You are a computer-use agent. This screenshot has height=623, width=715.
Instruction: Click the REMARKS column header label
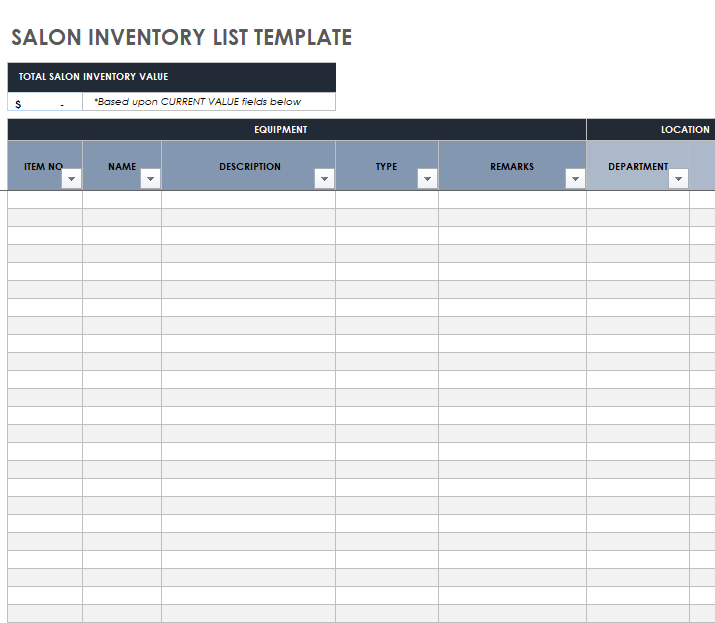[x=511, y=166]
